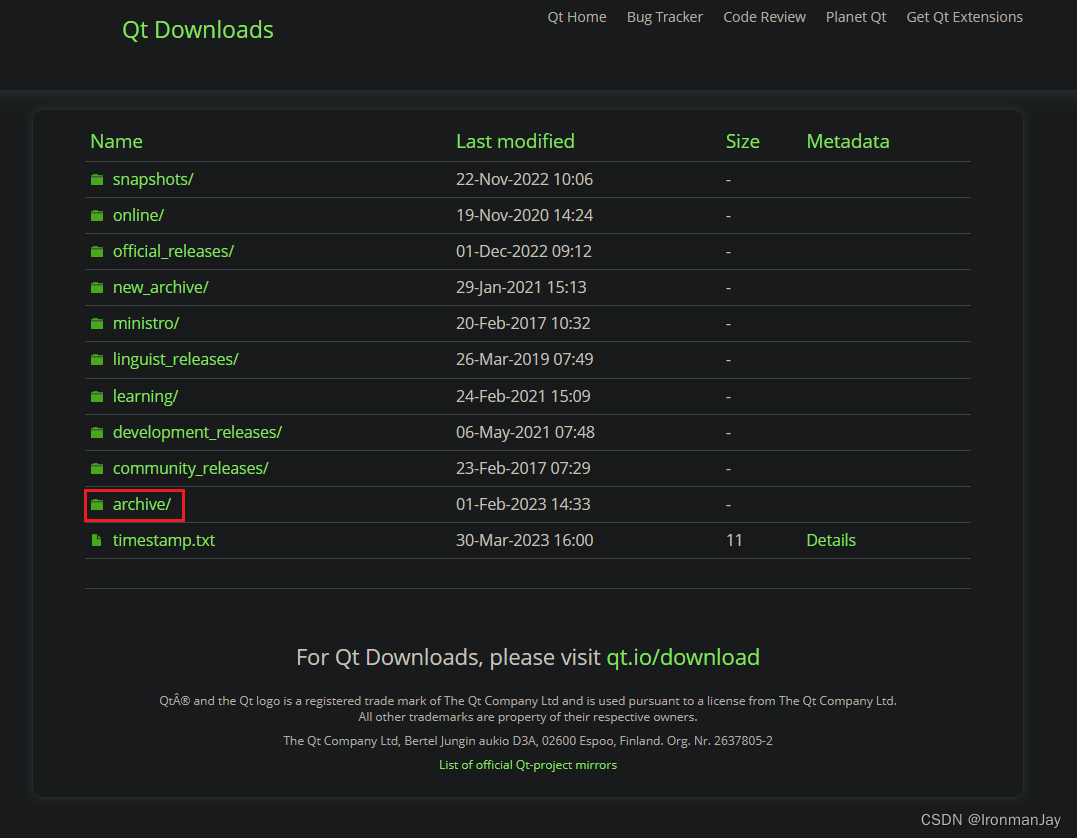Screen dimensions: 1077x838
Task: Open the official_releases/ directory link
Action: pyautogui.click(x=173, y=251)
